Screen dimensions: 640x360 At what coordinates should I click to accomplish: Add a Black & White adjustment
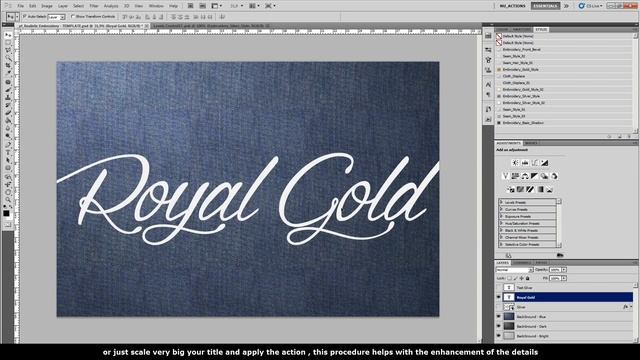point(535,176)
